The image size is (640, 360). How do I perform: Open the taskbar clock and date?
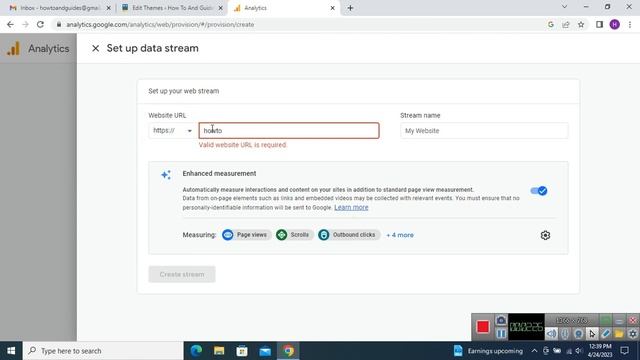tap(600, 351)
